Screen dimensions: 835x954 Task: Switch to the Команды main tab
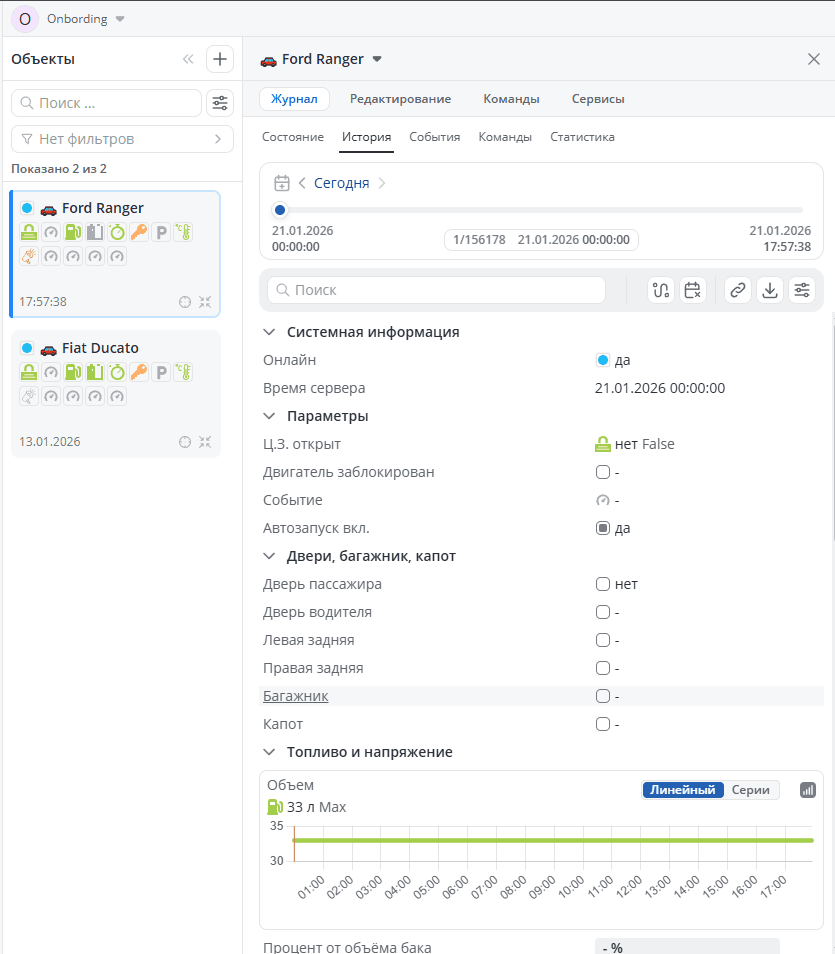(511, 99)
